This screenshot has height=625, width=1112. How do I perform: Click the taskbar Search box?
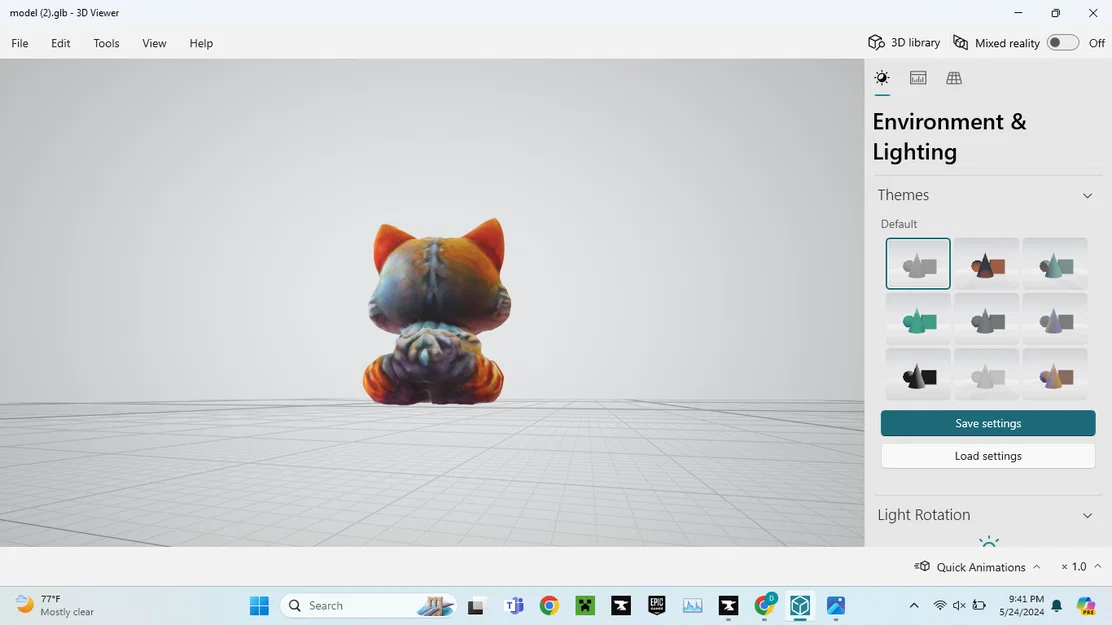coord(369,605)
